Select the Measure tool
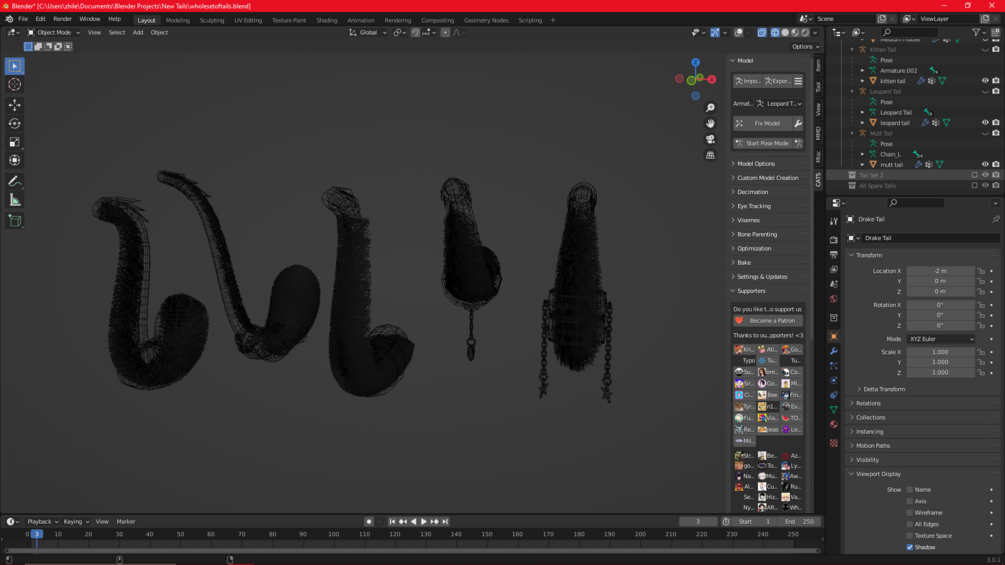Screen dimensions: 1005x565 [x=14, y=200]
